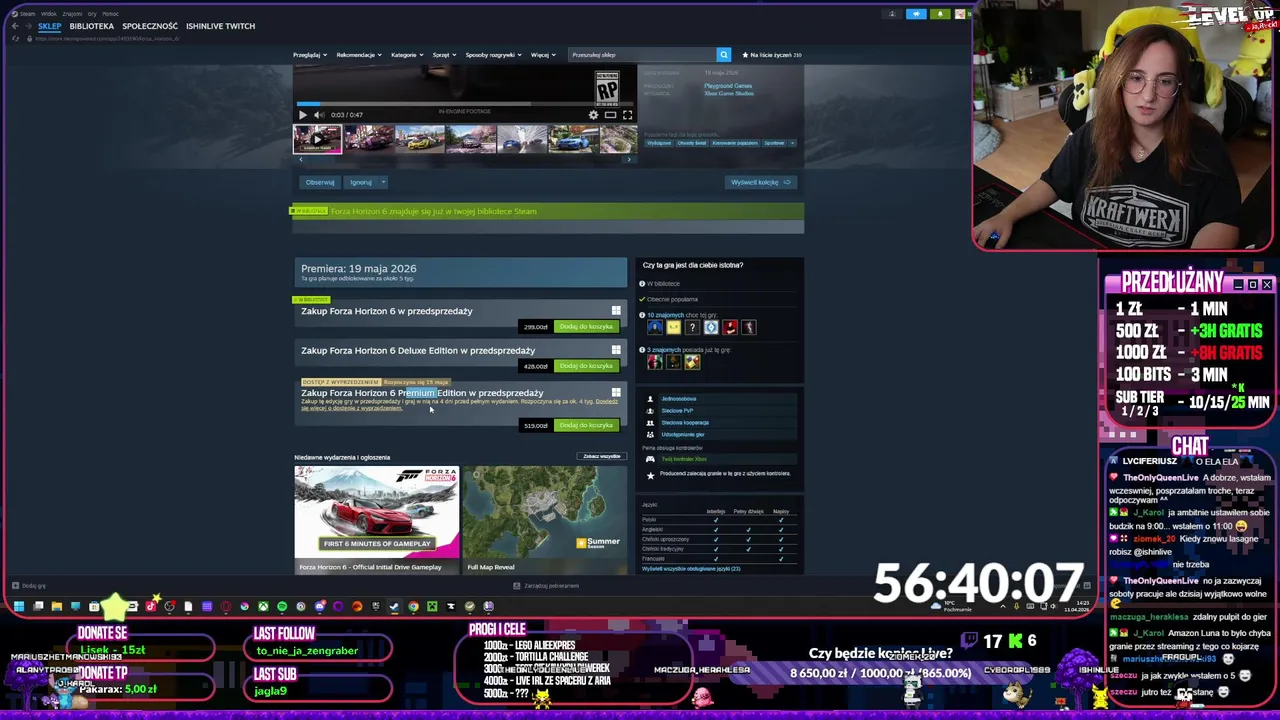Click 'Zobacz wszystkie' events button
The image size is (1280, 720).
coord(601,457)
